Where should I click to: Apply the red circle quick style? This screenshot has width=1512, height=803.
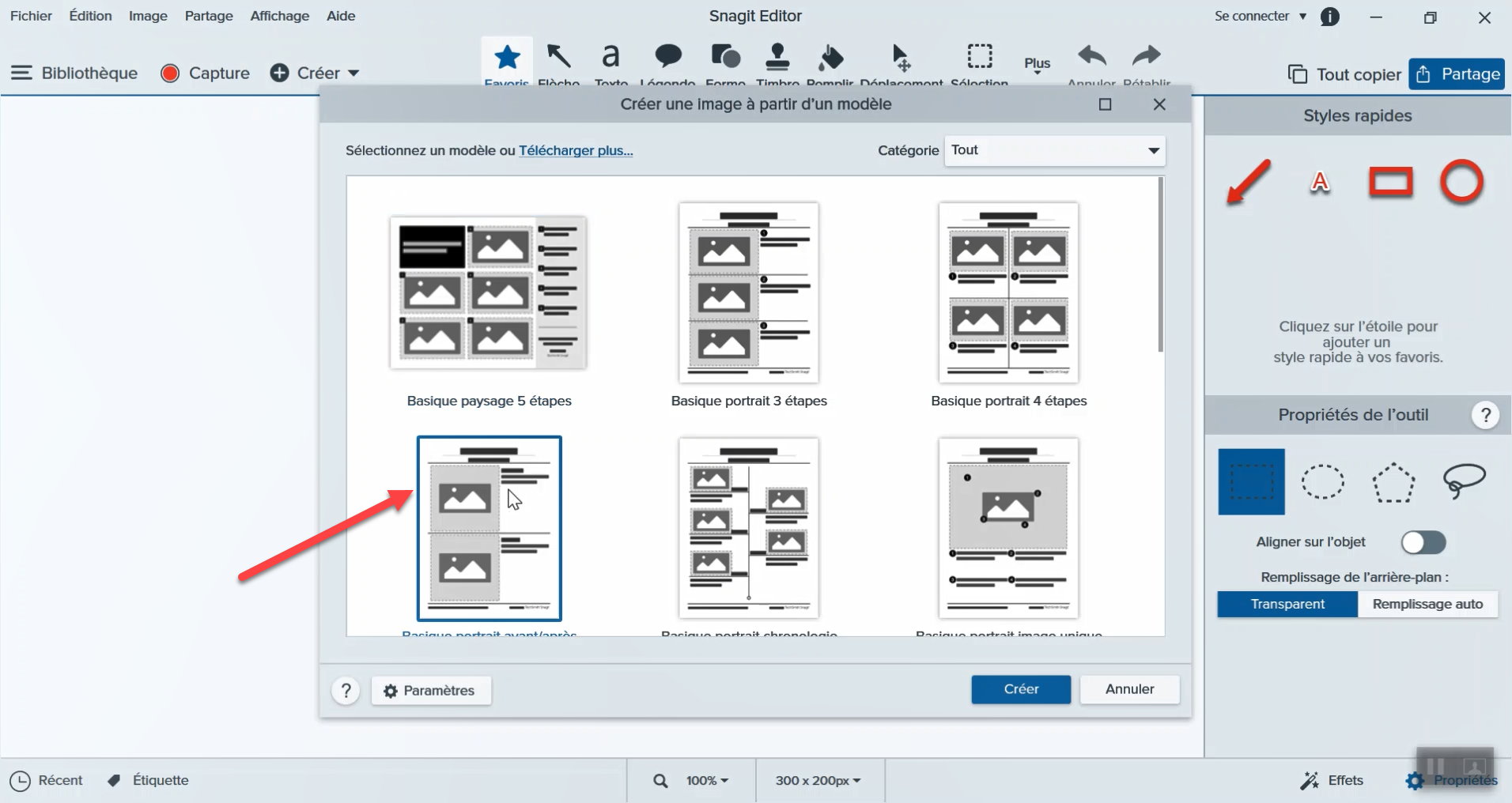(x=1461, y=182)
